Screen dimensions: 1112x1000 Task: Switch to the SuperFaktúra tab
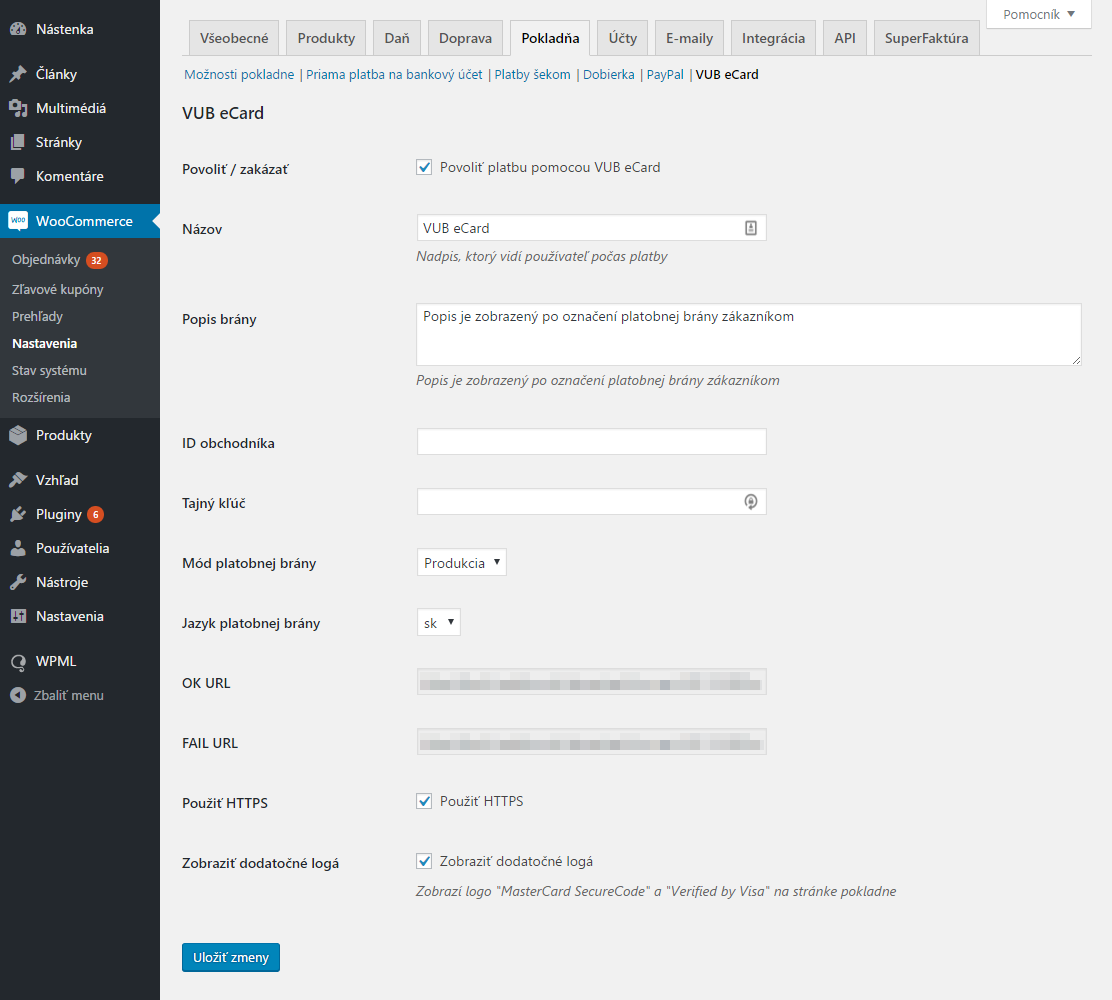click(925, 37)
